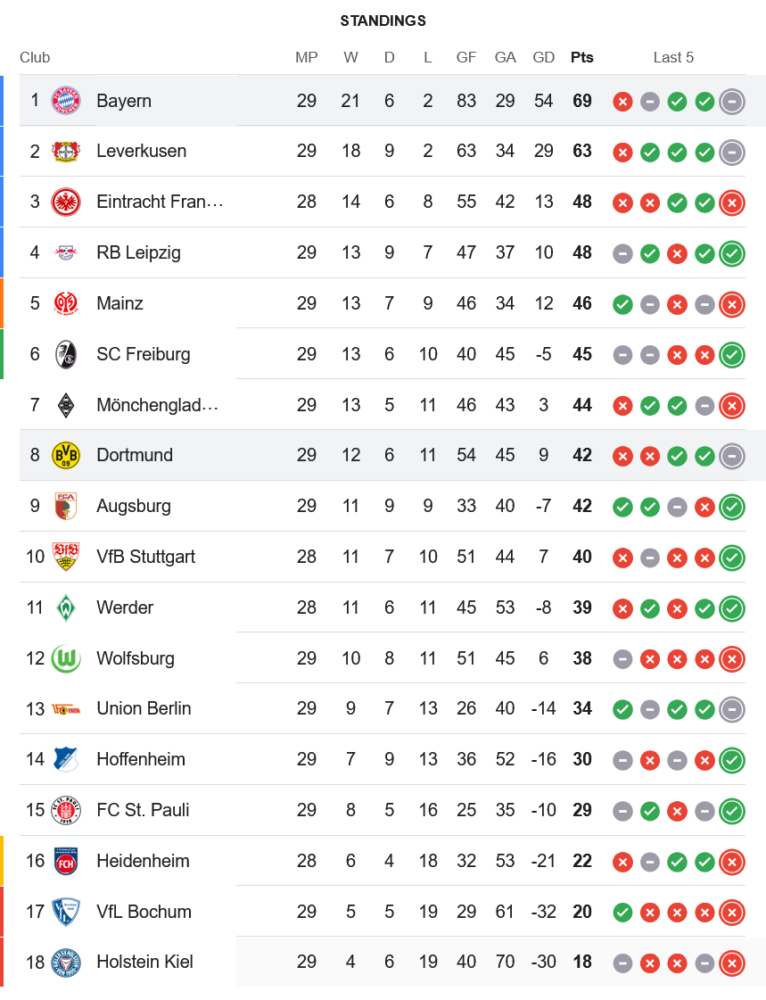Click RB Leipzig's latest circled win icon
766x1000 pixels.
click(x=732, y=253)
